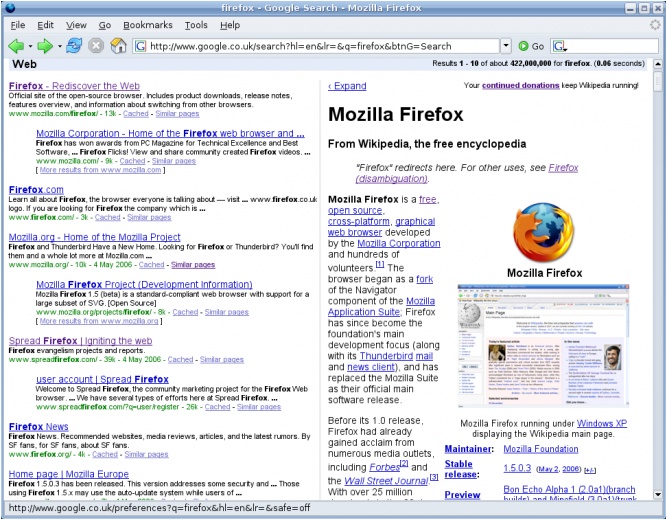Open the View menu
The image size is (667, 520).
click(x=76, y=24)
